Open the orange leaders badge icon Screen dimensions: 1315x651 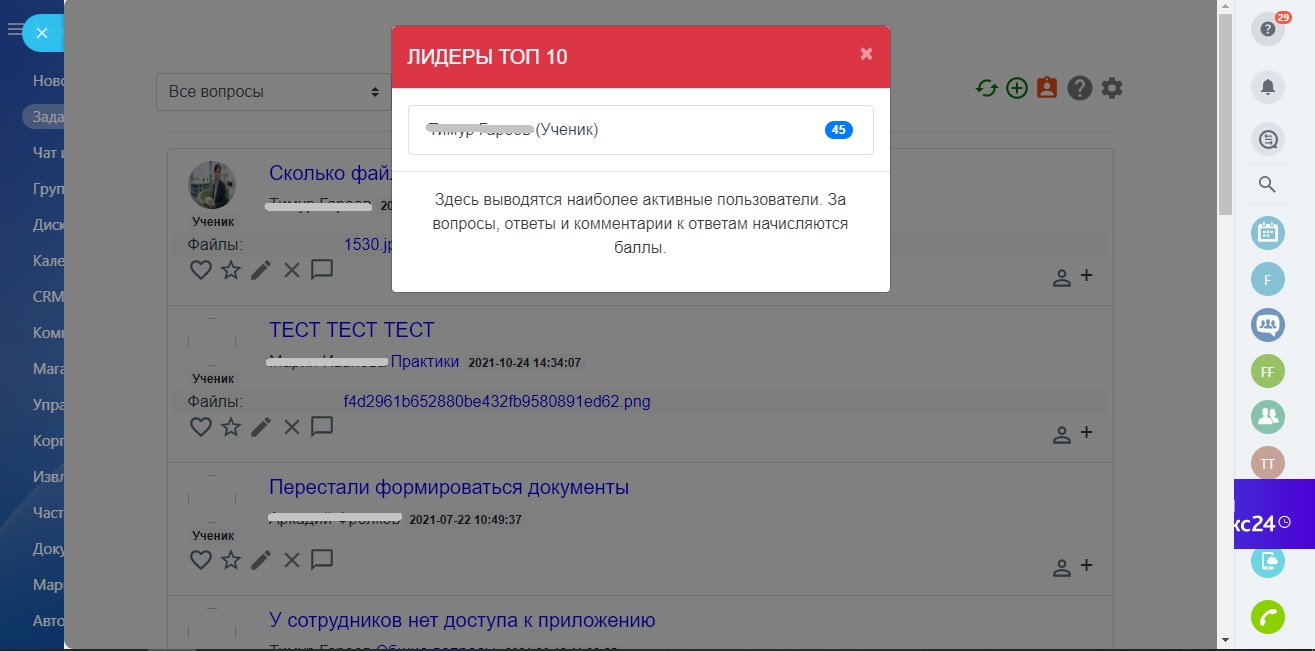[x=1047, y=88]
